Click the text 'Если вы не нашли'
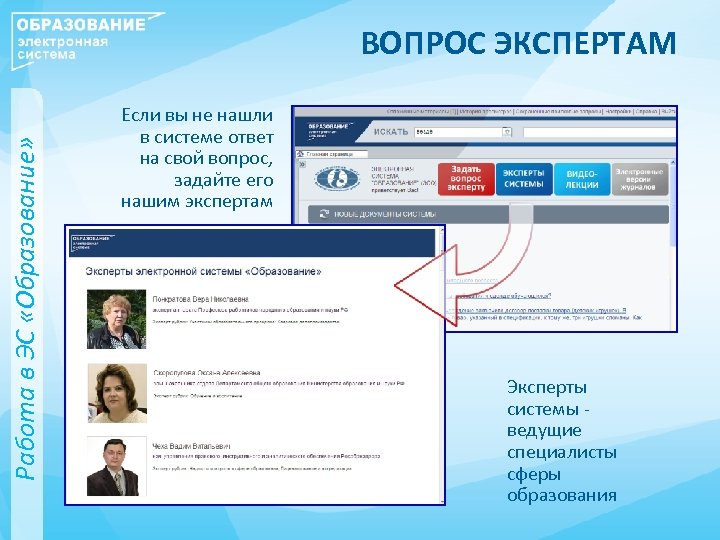Screen dimensions: 720x540 click(x=197, y=115)
